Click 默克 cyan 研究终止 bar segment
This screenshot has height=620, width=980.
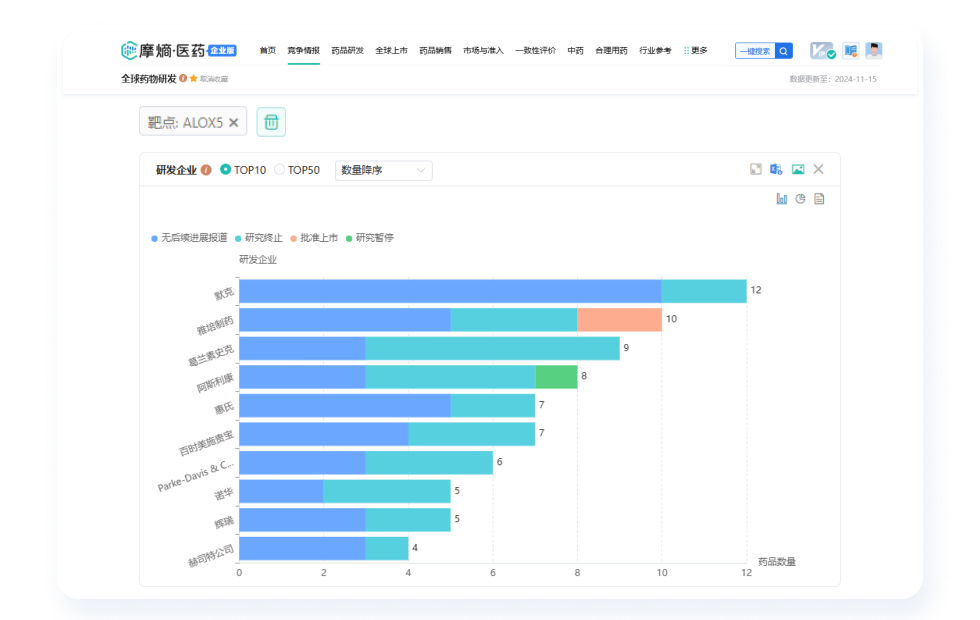704,291
